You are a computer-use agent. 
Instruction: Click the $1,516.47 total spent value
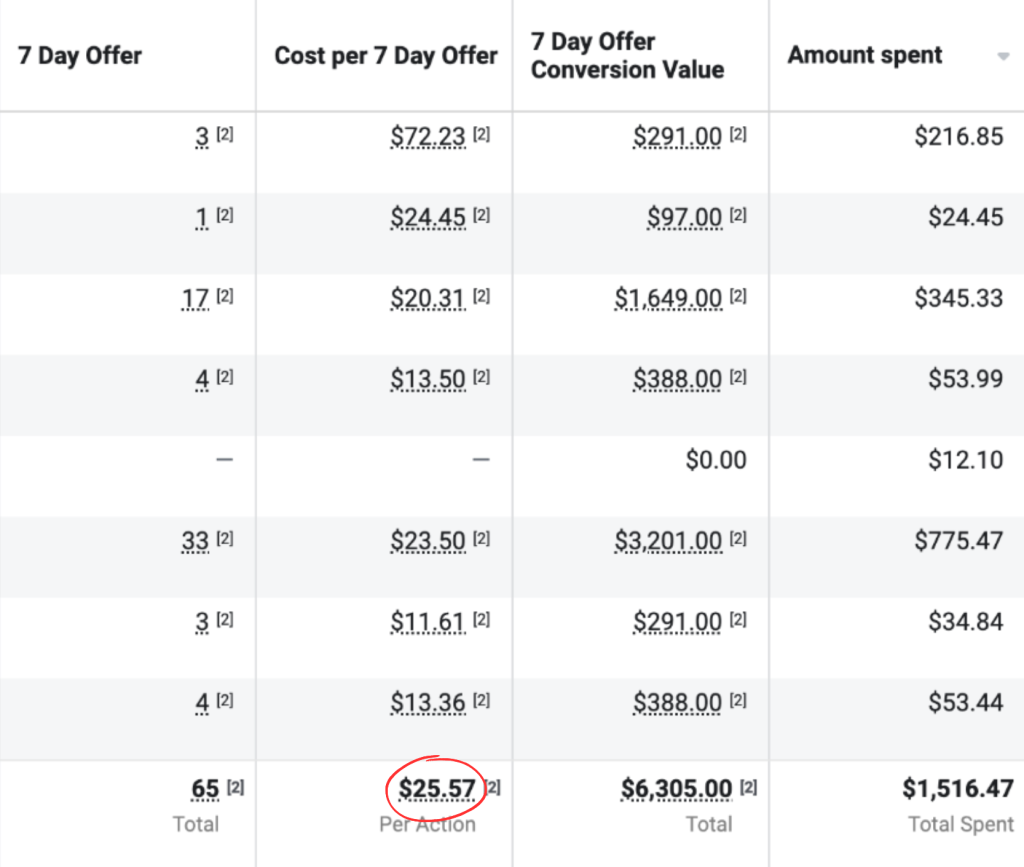(x=957, y=789)
